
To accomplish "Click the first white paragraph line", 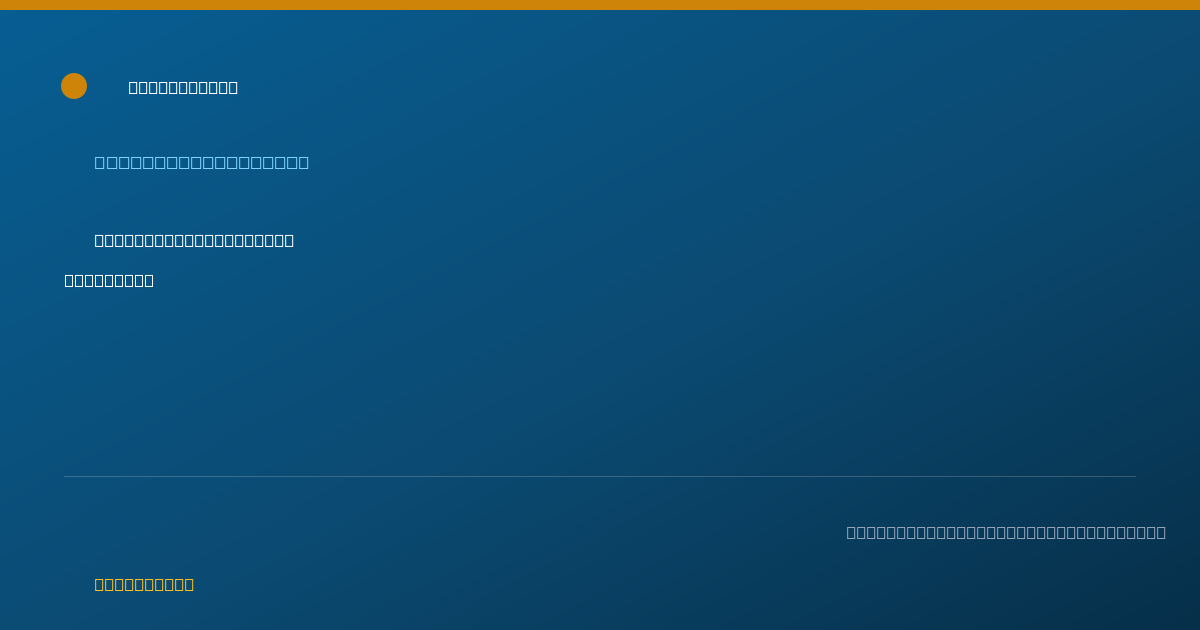I will [194, 240].
